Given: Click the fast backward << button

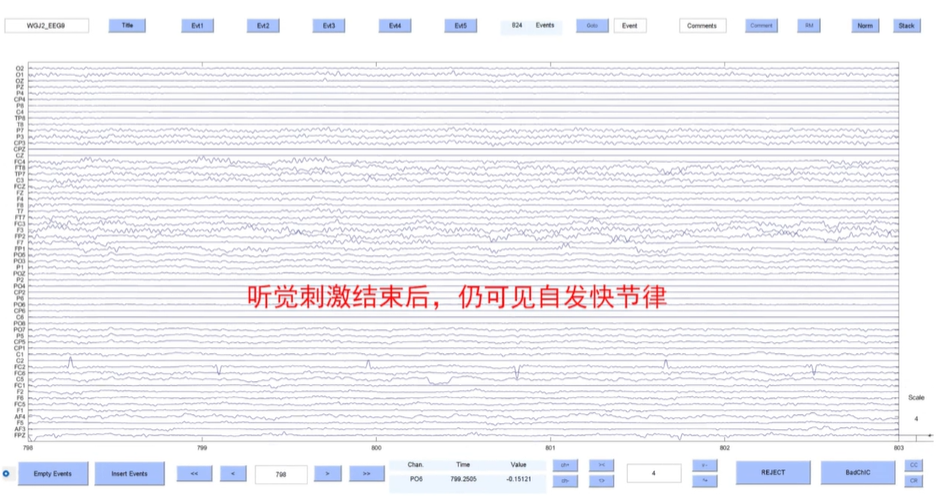Looking at the screenshot, I should click(x=194, y=473).
